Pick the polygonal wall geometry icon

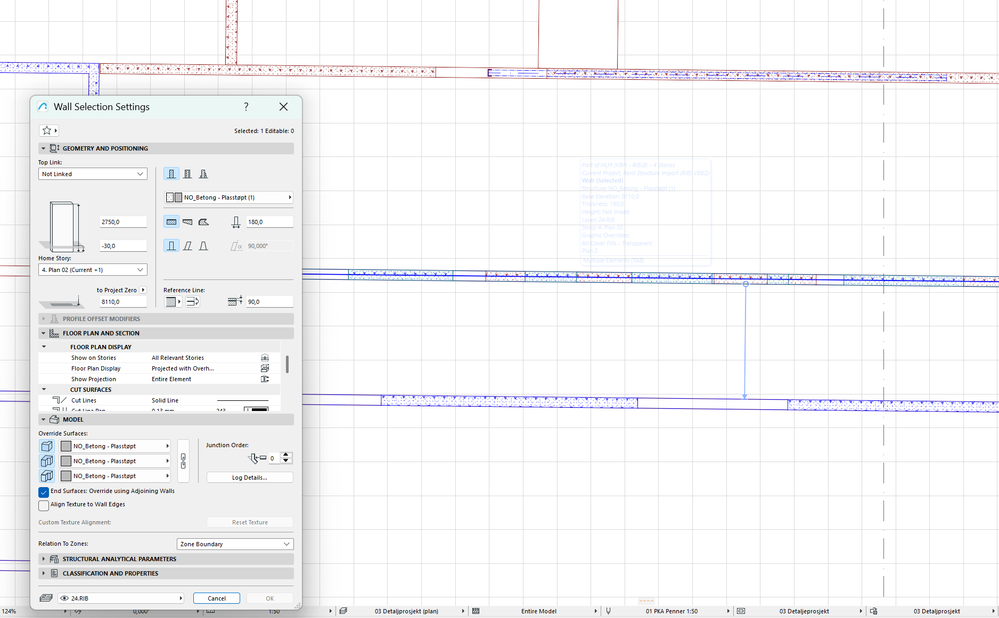203,222
